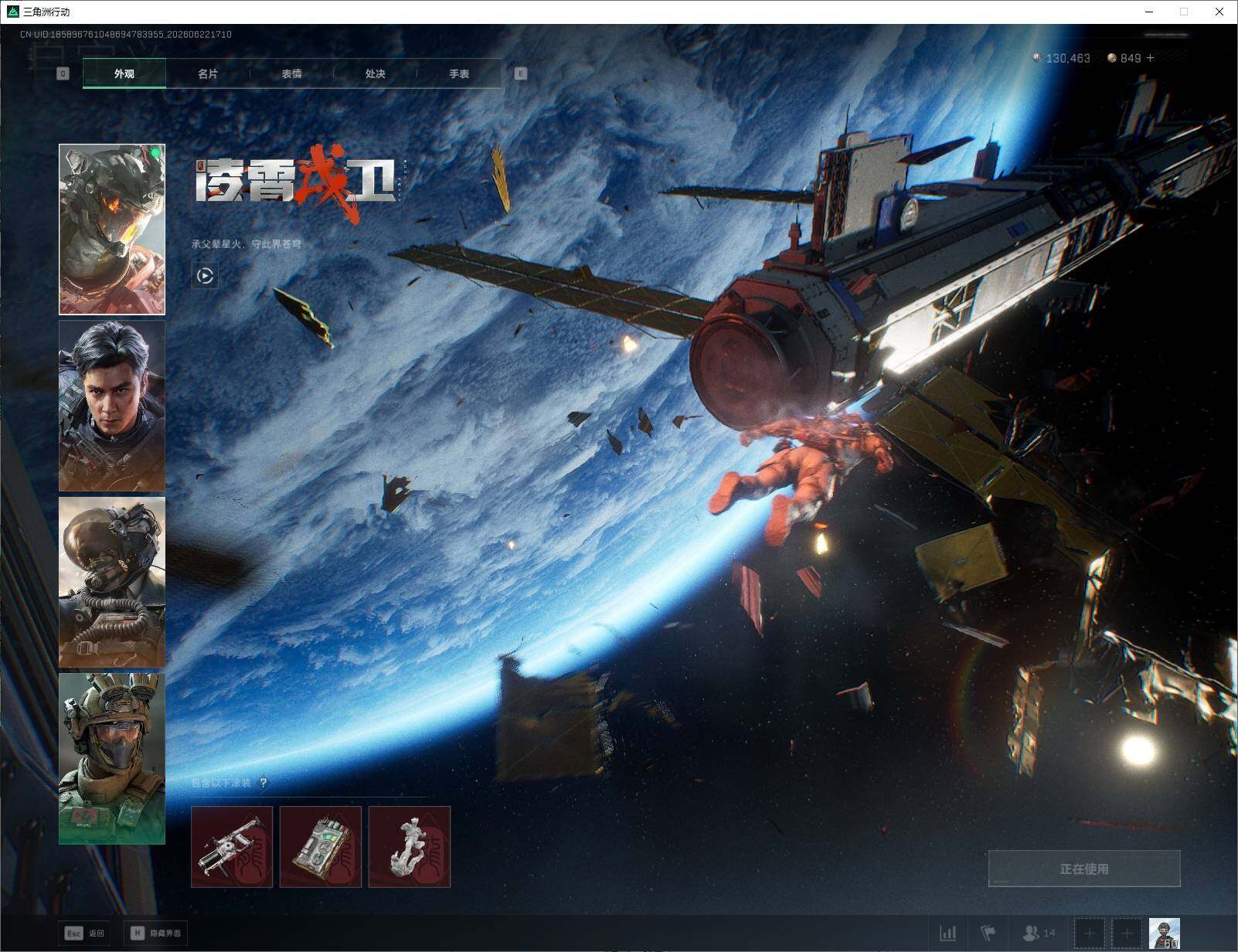Viewport: 1238px width, 952px height.
Task: Add currency with plus beside 849
Action: pos(1151,58)
